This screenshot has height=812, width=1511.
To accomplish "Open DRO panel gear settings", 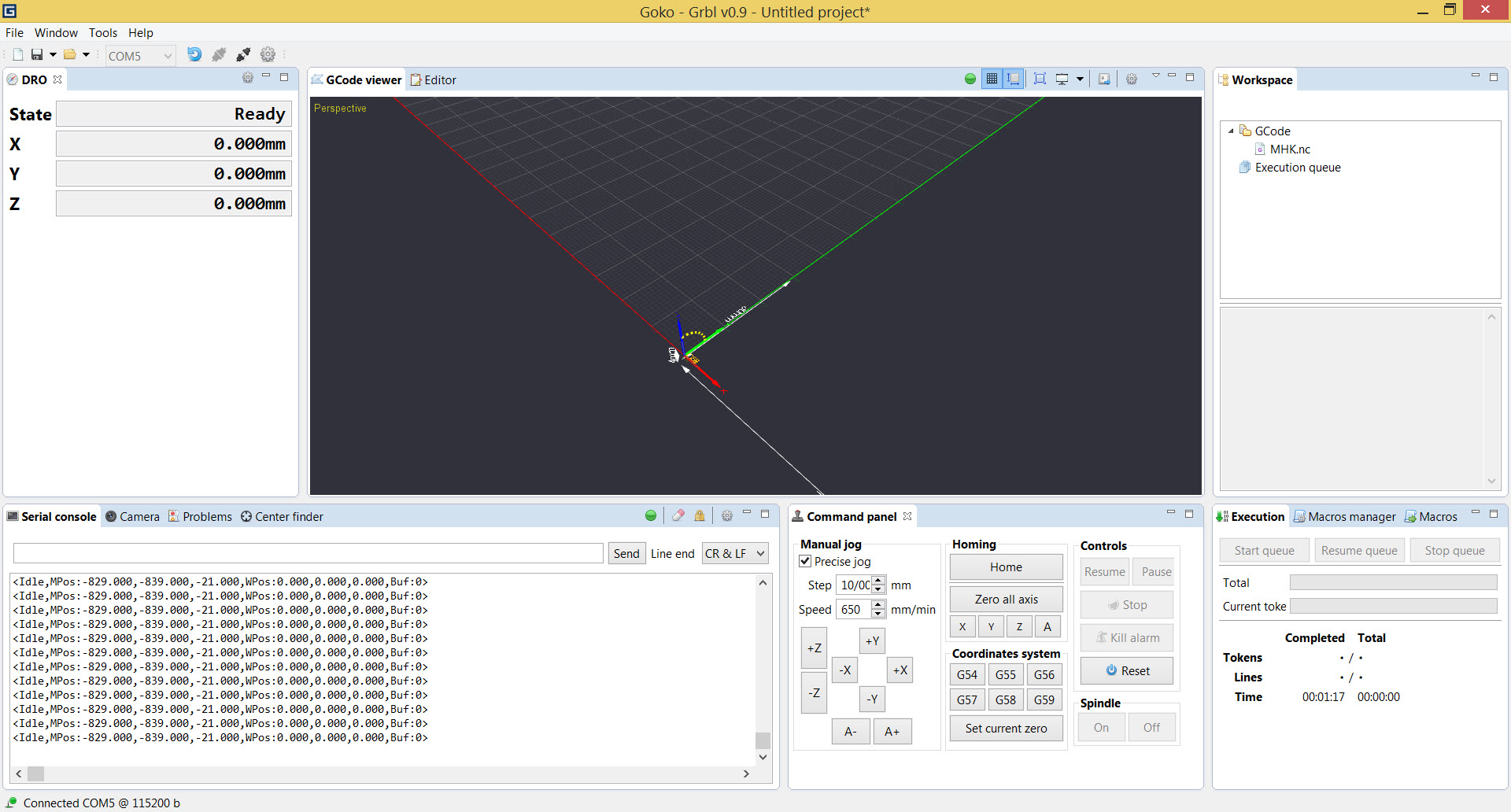I will 248,78.
